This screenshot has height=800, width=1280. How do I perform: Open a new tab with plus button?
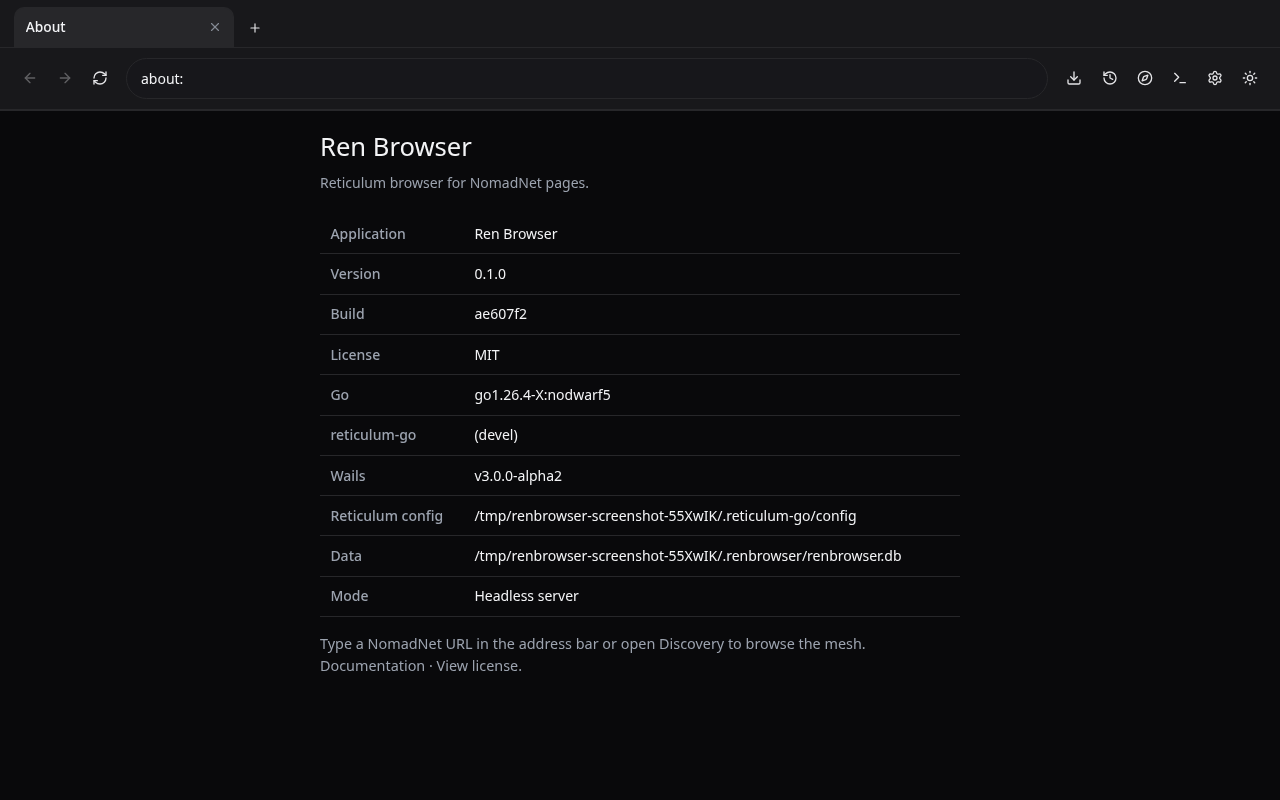coord(255,28)
